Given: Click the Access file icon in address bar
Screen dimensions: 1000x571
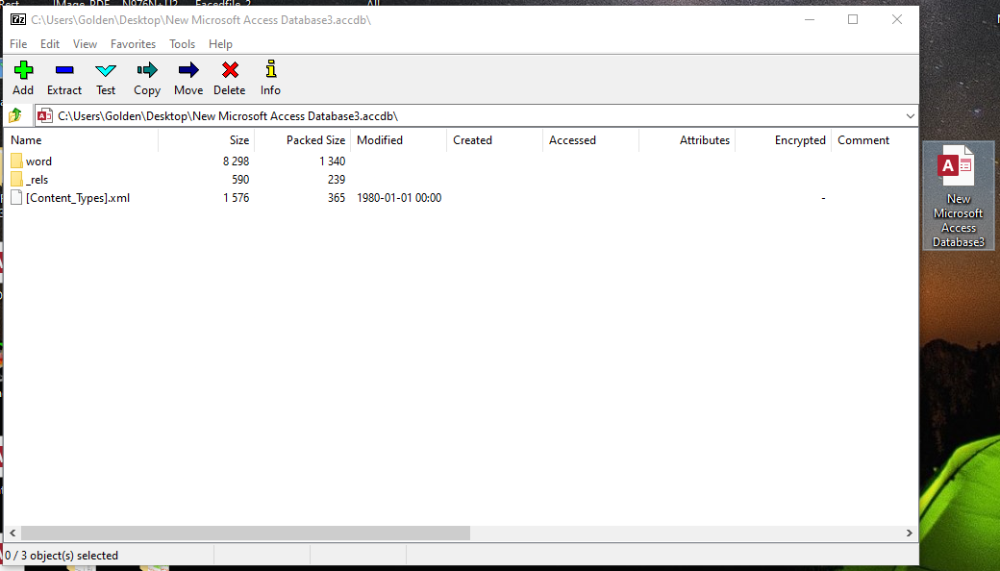Looking at the screenshot, I should click(45, 116).
